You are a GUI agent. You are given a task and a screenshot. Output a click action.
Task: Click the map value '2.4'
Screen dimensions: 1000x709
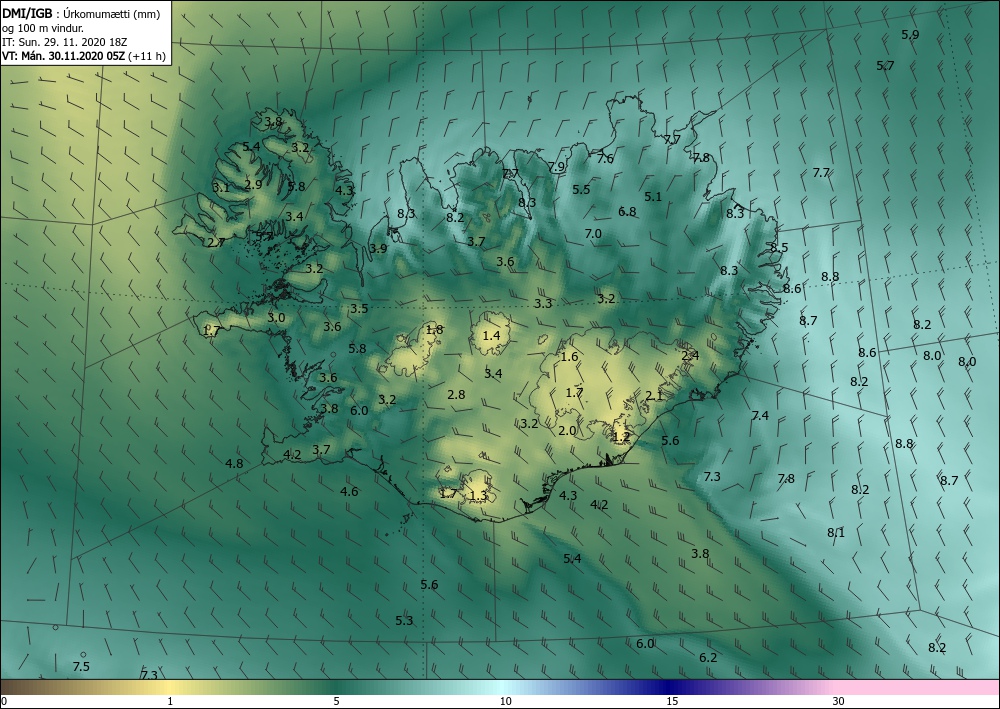click(690, 356)
